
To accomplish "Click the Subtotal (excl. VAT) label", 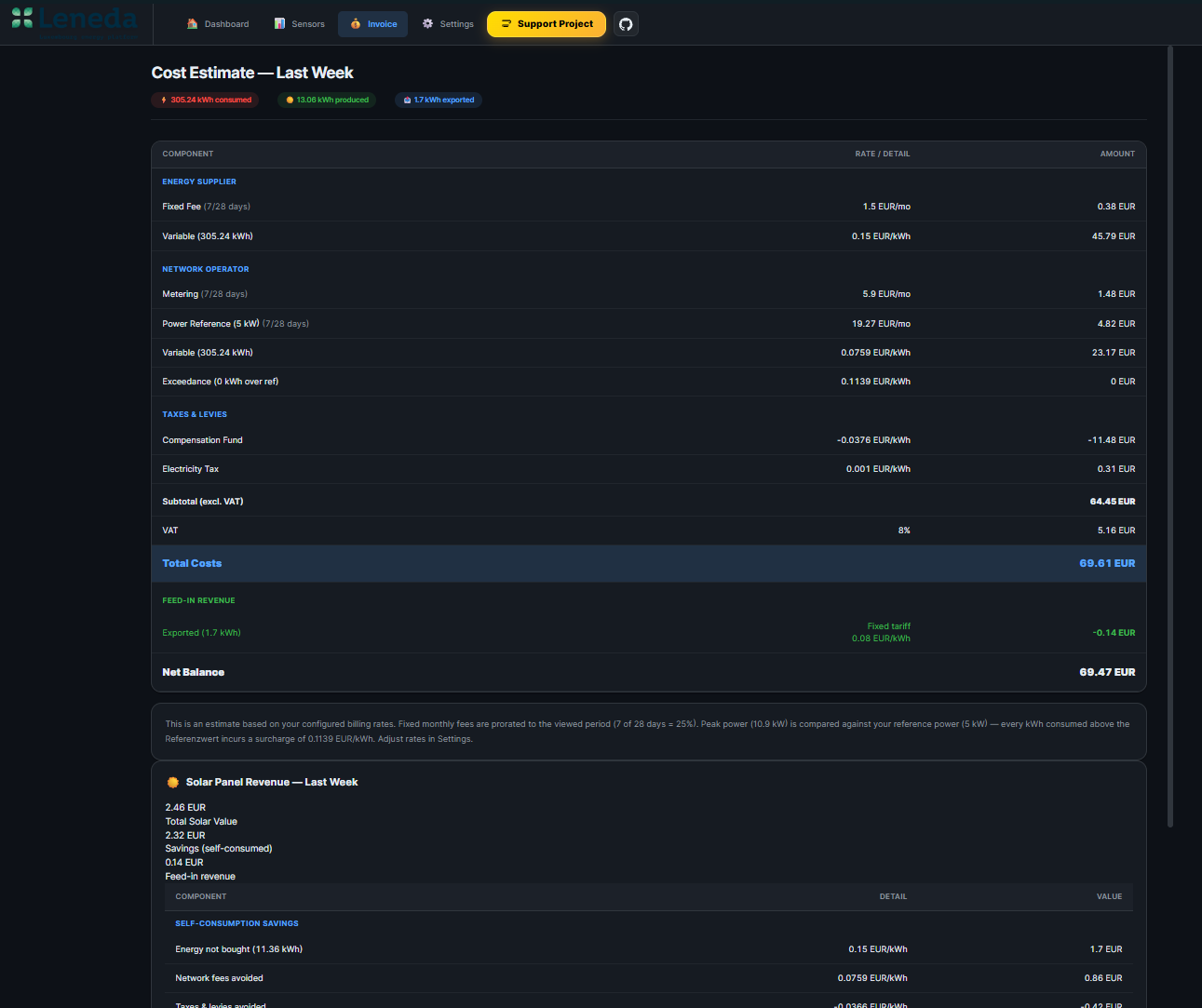I will tap(203, 502).
